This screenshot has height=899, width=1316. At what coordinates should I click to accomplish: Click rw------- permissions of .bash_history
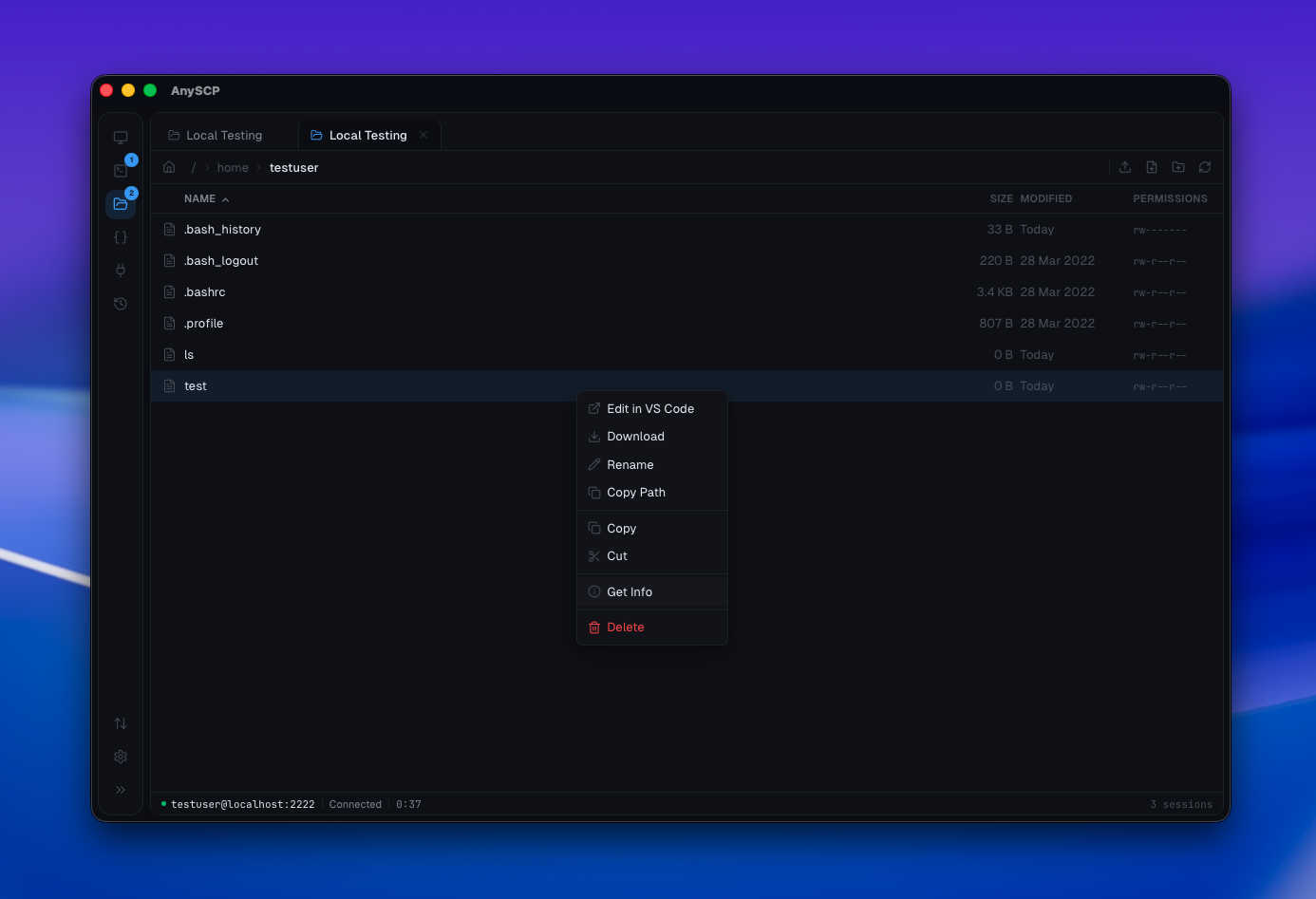point(1159,231)
